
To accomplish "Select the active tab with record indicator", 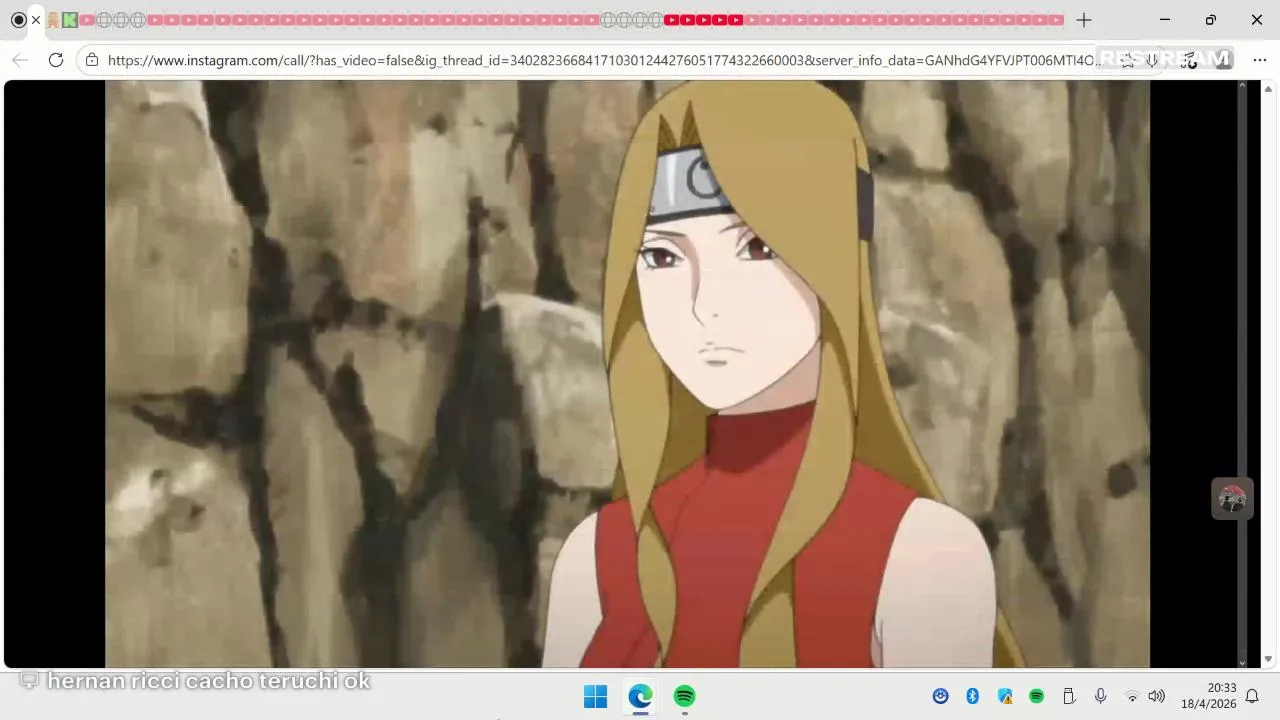I will pyautogui.click(x=18, y=20).
